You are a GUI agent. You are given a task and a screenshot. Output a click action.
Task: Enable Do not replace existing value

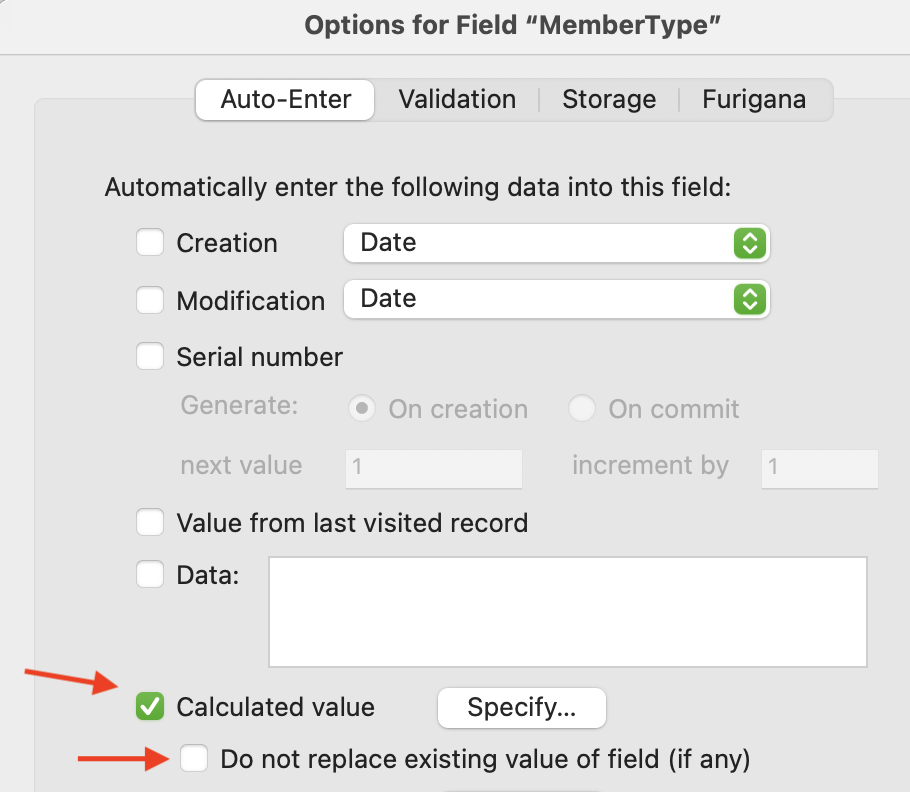[194, 759]
